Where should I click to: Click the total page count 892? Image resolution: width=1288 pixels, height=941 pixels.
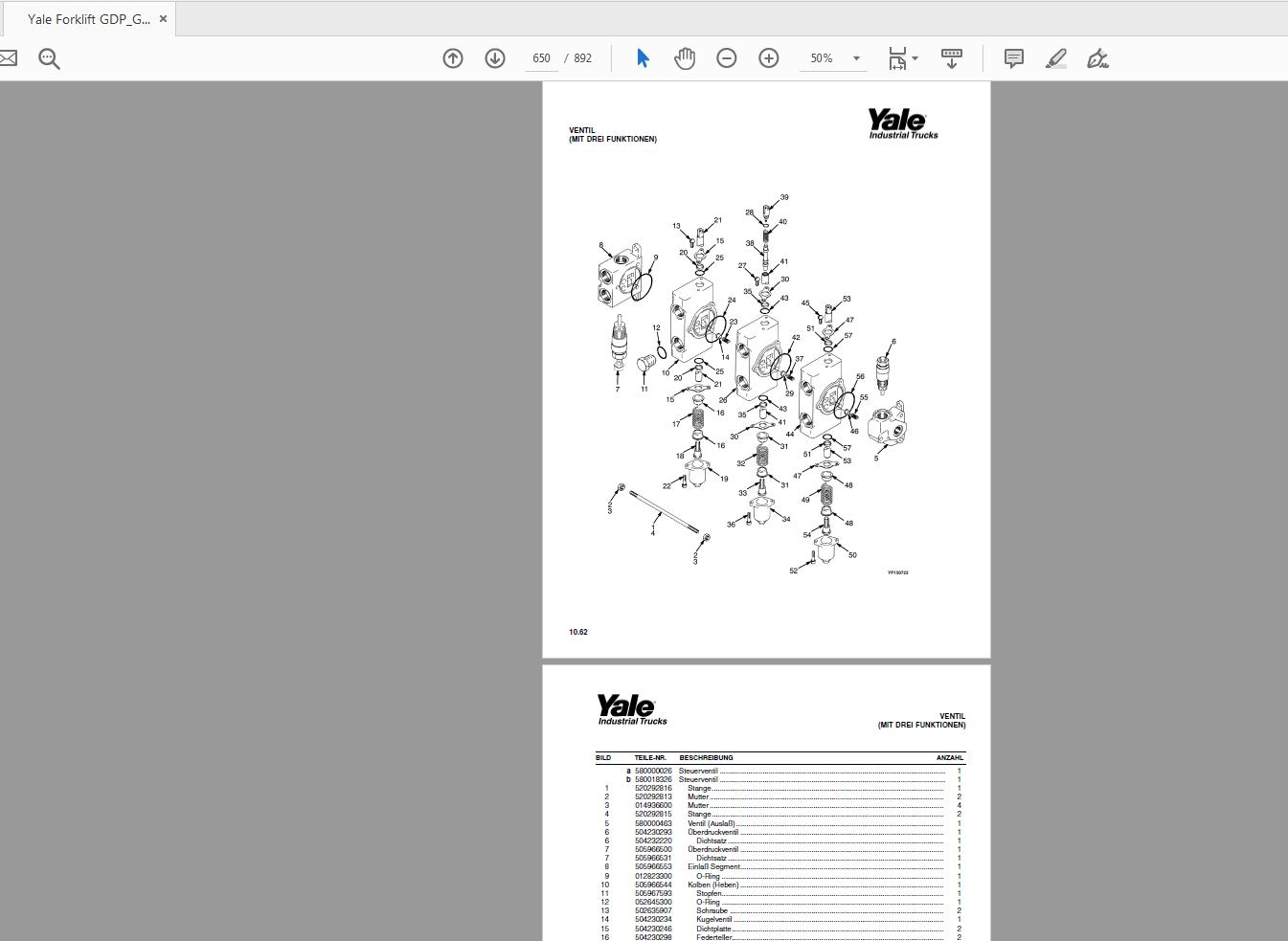[582, 58]
